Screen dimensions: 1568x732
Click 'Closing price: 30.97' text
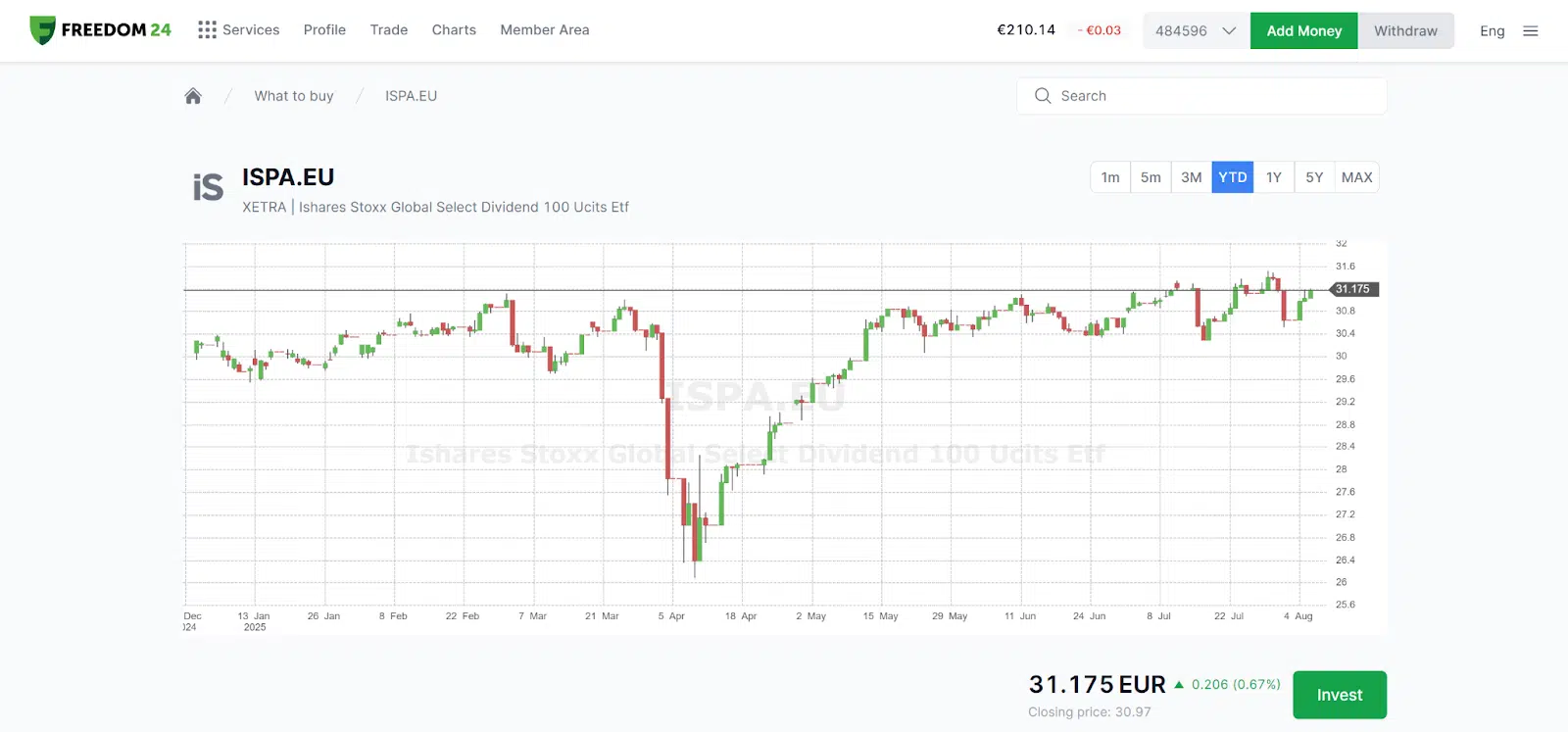pos(1090,712)
